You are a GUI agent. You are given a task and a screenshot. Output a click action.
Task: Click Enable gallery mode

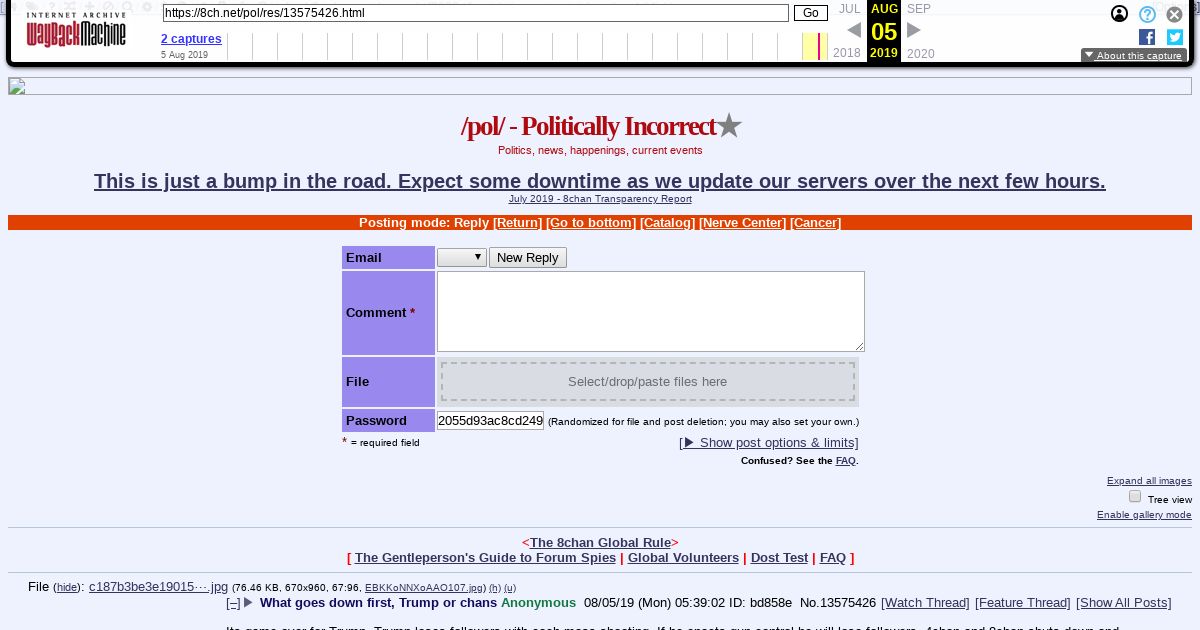pos(1144,515)
